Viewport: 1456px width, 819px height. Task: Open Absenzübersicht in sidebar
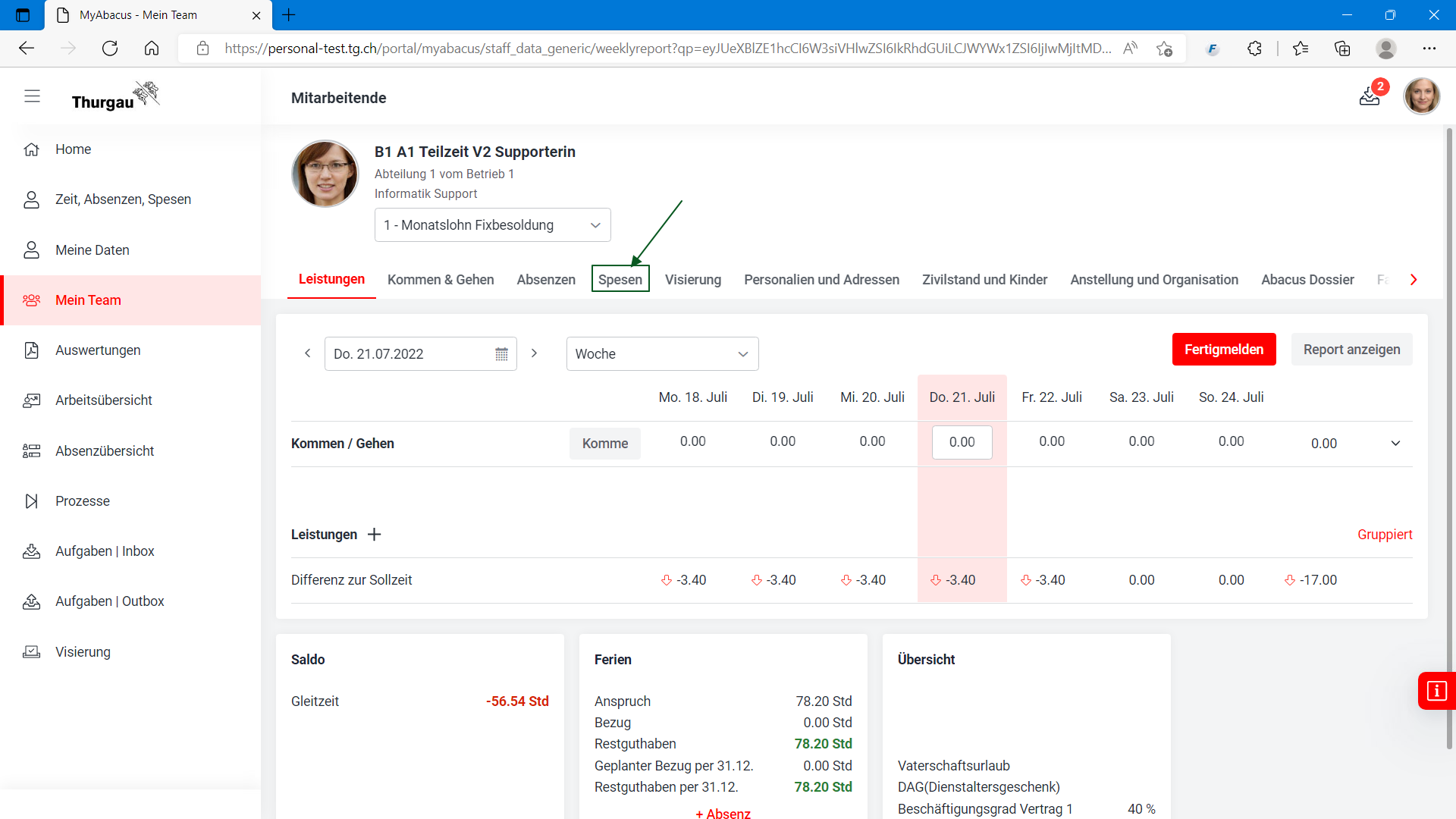[105, 451]
